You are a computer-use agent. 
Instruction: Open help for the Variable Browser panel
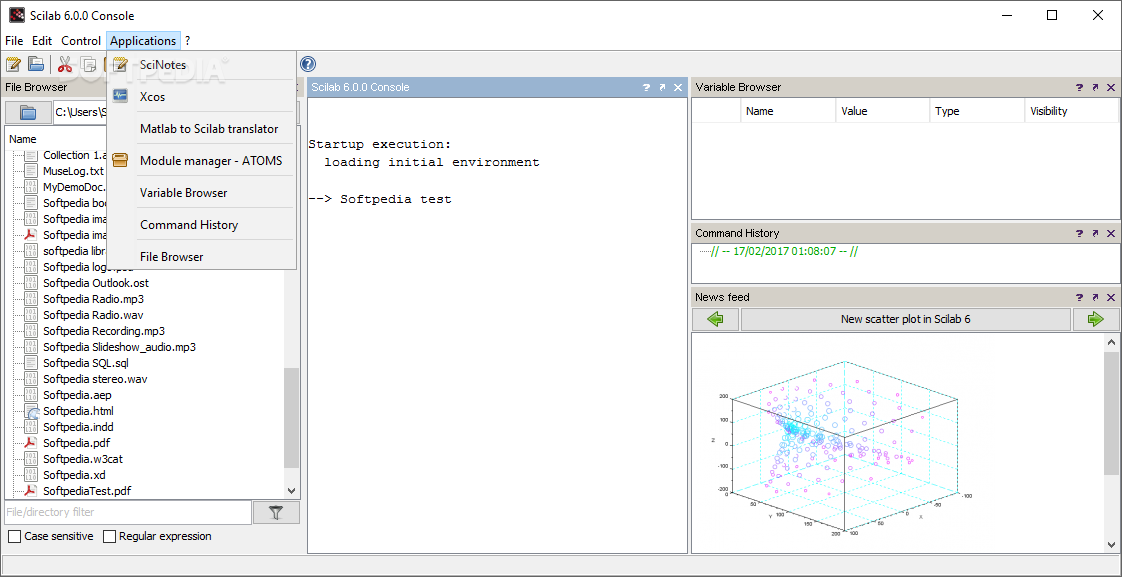tap(1079, 87)
